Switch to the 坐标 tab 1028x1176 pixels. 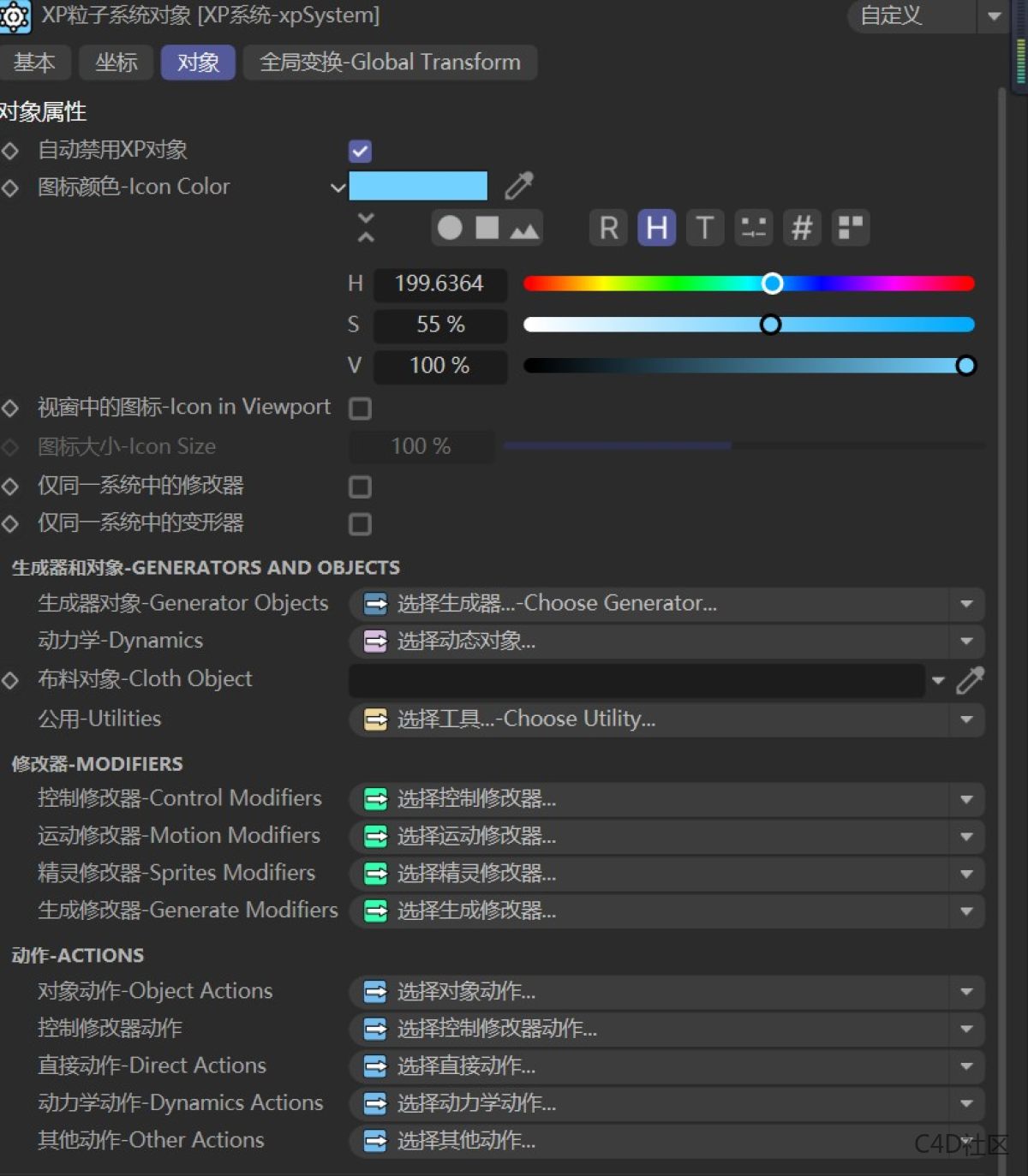(116, 62)
